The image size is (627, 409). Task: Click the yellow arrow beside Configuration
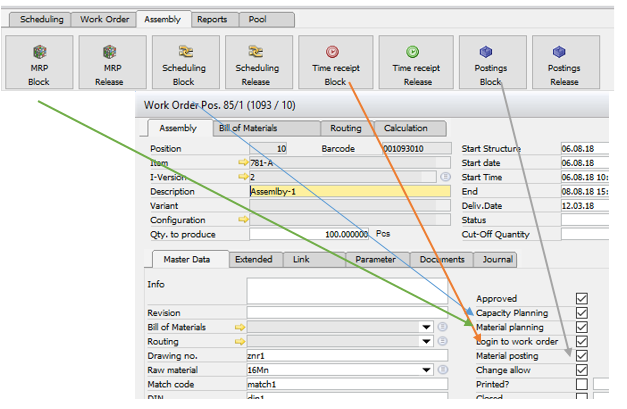pyautogui.click(x=242, y=219)
